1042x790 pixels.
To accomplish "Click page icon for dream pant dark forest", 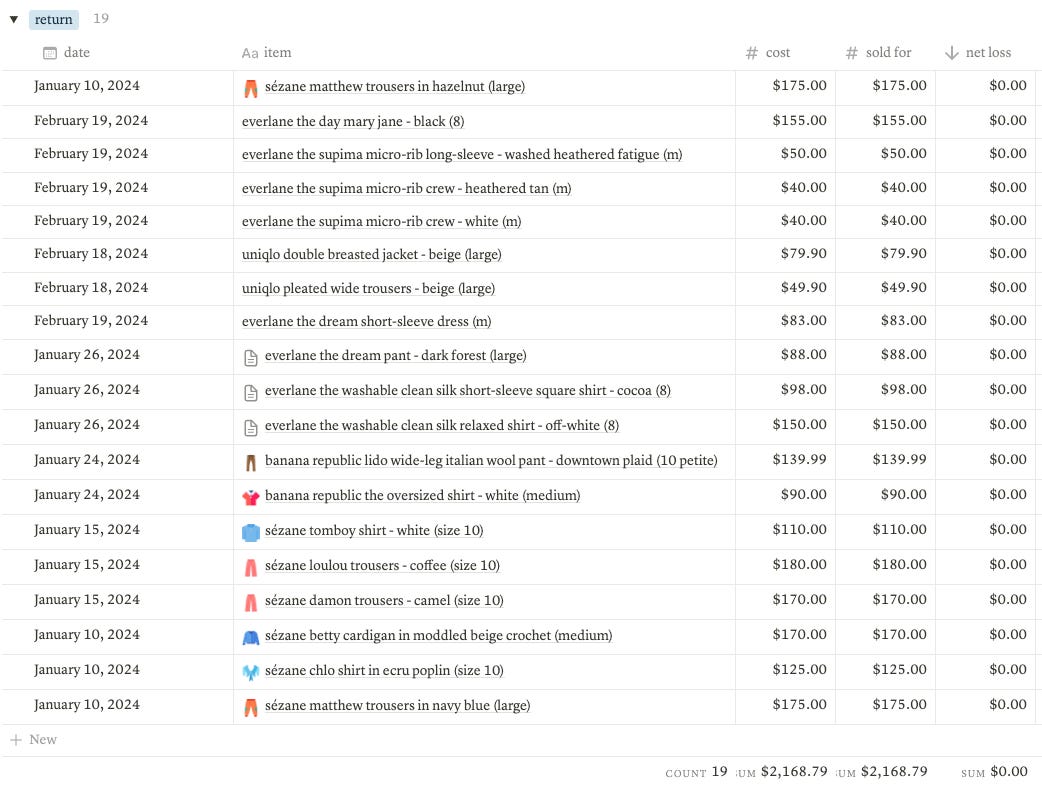I will tap(251, 358).
